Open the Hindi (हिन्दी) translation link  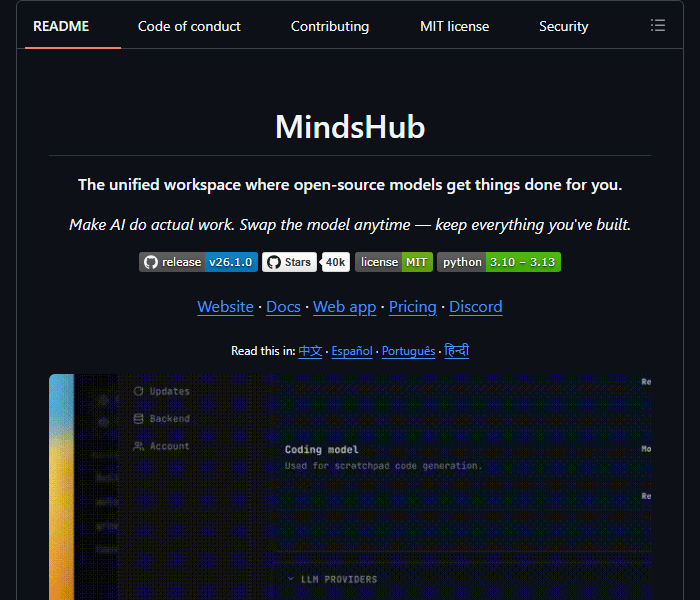pos(457,350)
